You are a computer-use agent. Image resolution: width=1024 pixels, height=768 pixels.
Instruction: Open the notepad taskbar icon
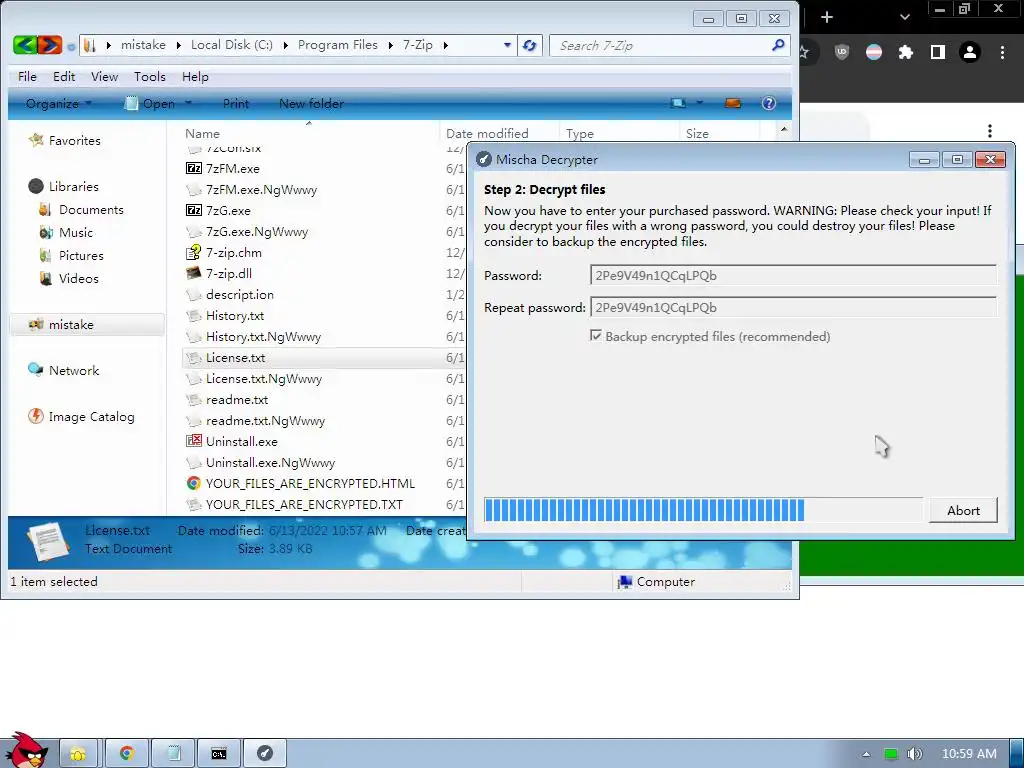pos(174,754)
